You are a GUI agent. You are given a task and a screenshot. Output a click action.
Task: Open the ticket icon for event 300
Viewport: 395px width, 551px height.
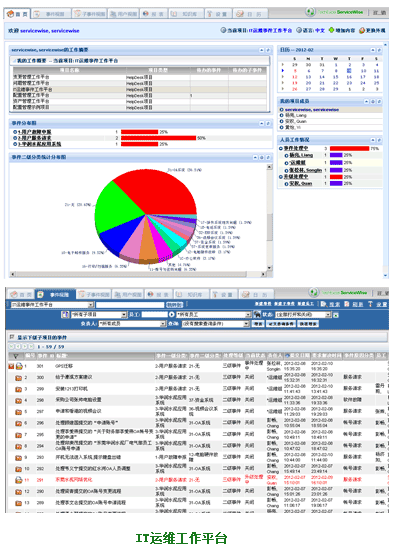pyautogui.click(x=18, y=378)
